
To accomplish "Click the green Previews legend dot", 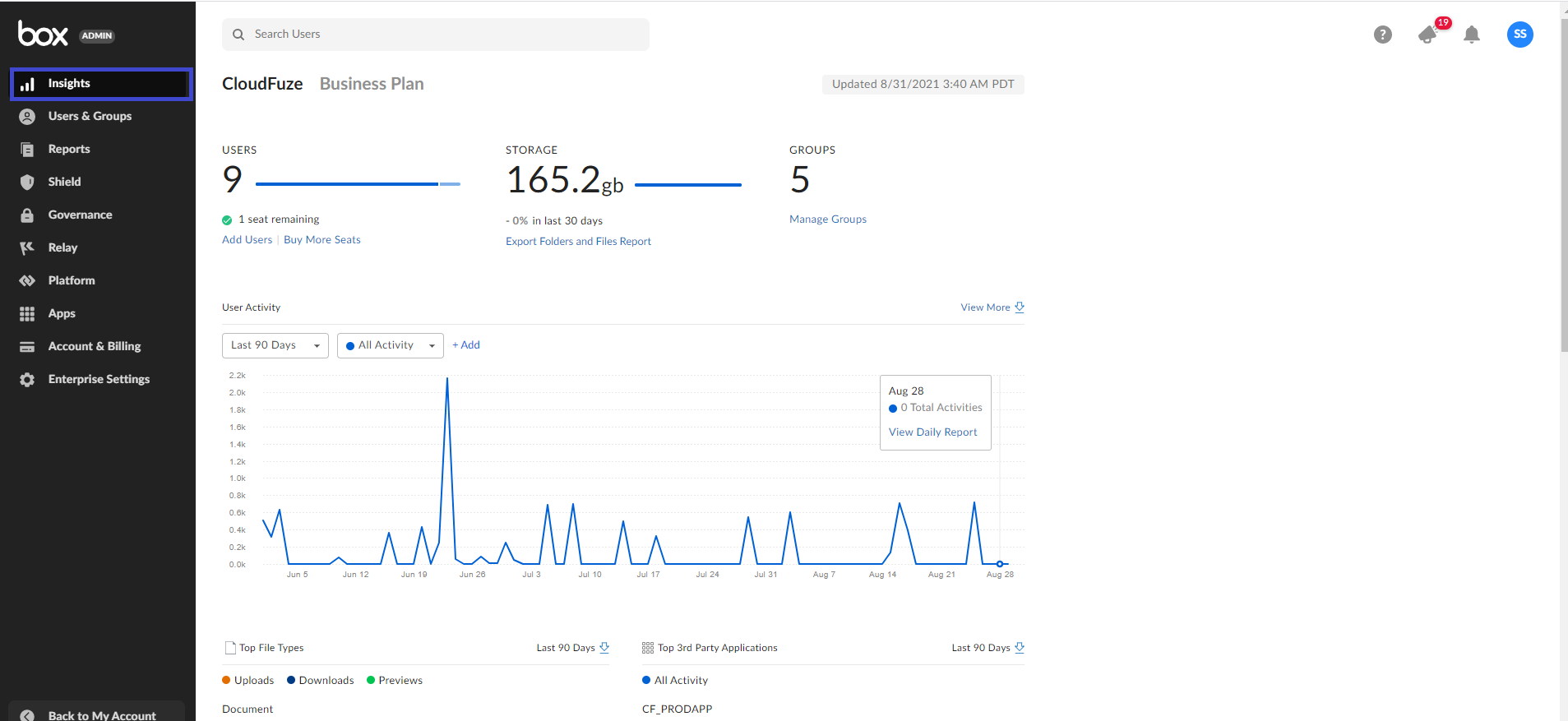I will [371, 680].
